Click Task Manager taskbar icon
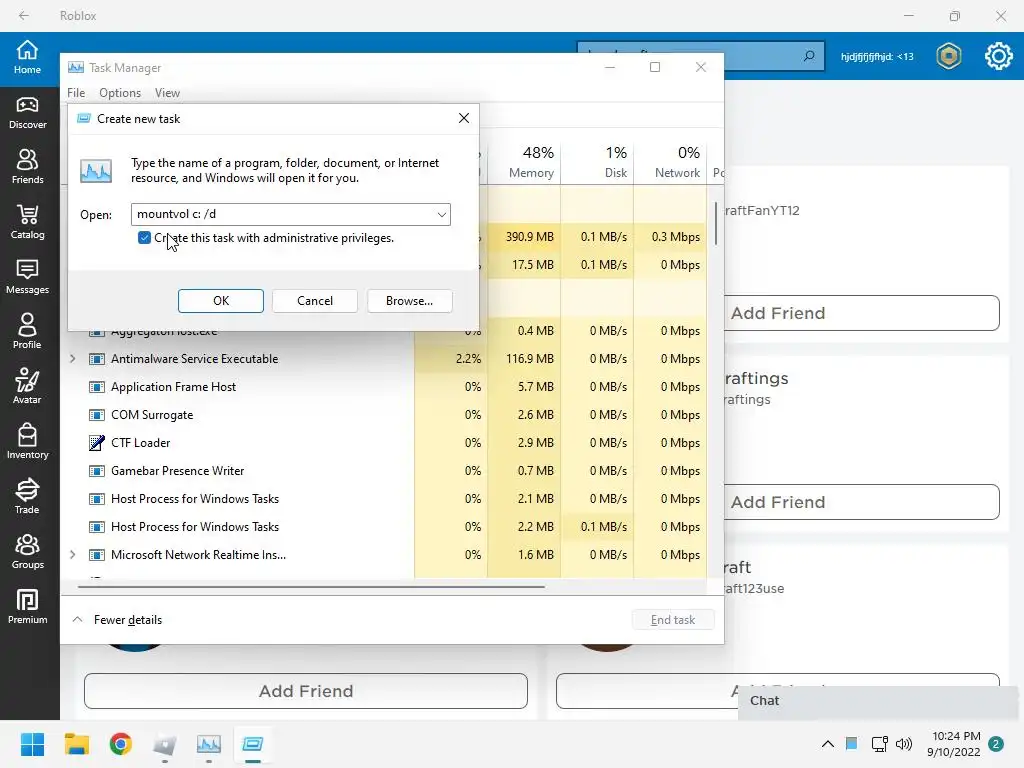 (x=209, y=744)
